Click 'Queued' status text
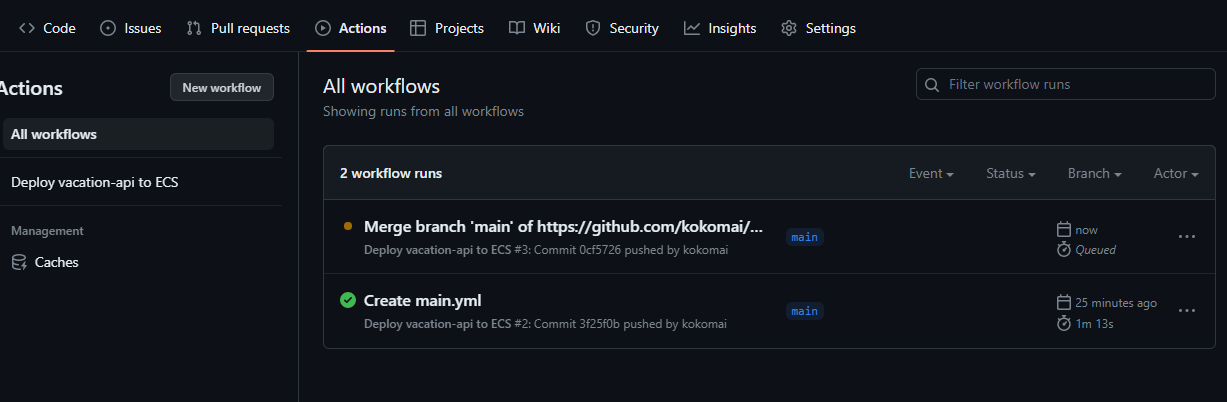The image size is (1227, 402). pos(1096,250)
